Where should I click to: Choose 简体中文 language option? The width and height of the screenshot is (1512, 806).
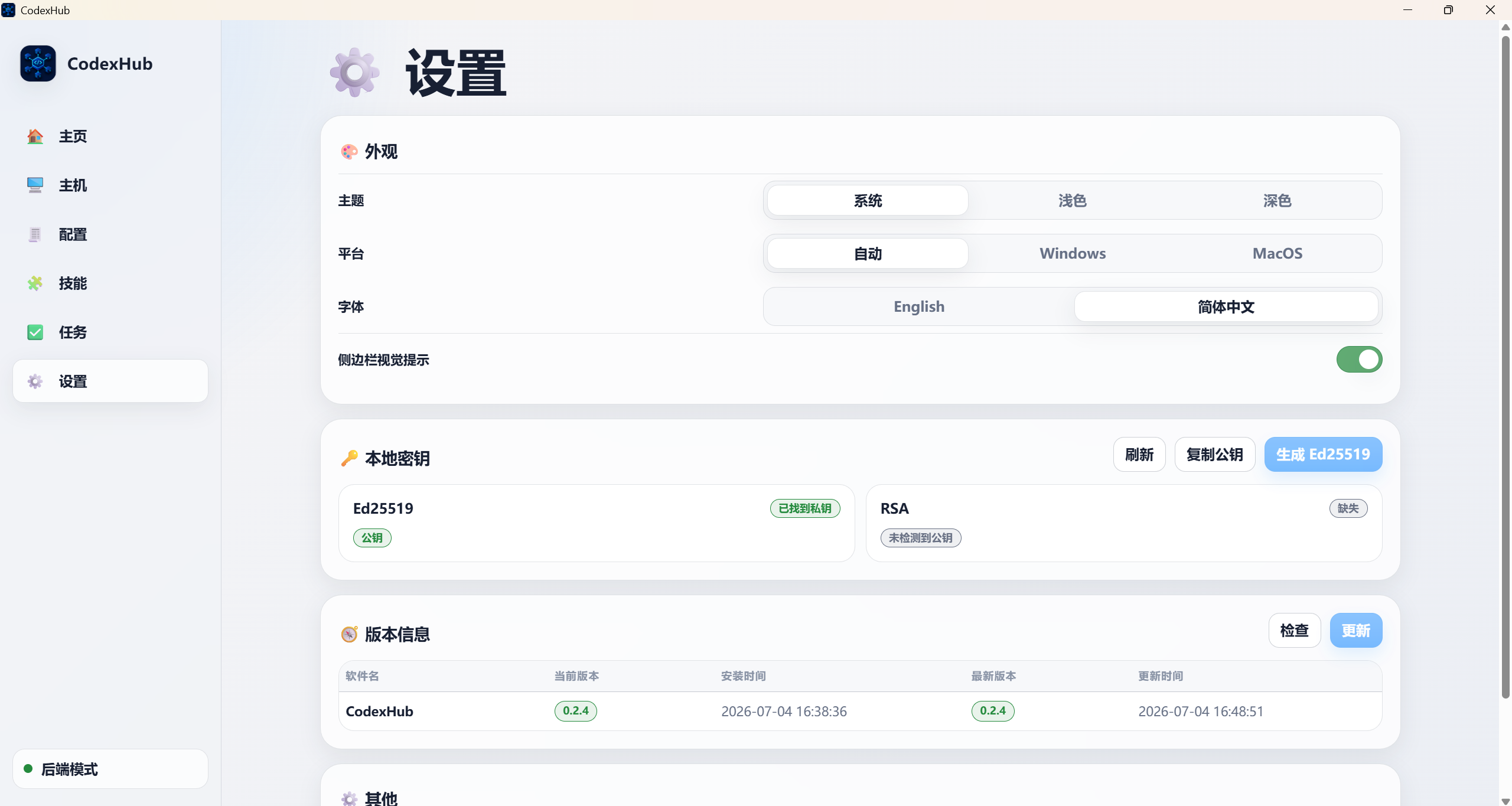pos(1226,307)
